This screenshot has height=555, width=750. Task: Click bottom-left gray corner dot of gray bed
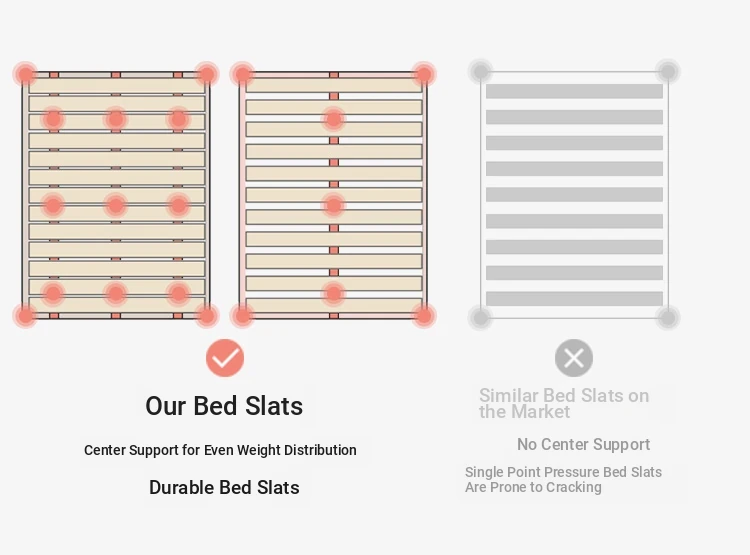coord(481,318)
